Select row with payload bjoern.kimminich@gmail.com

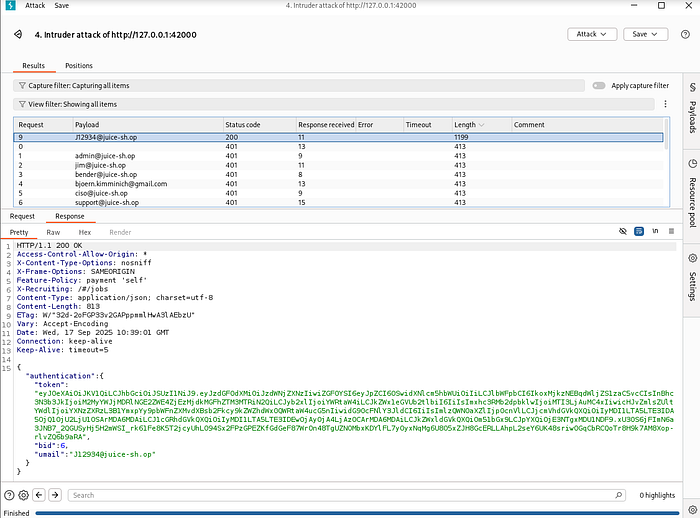tap(338, 184)
